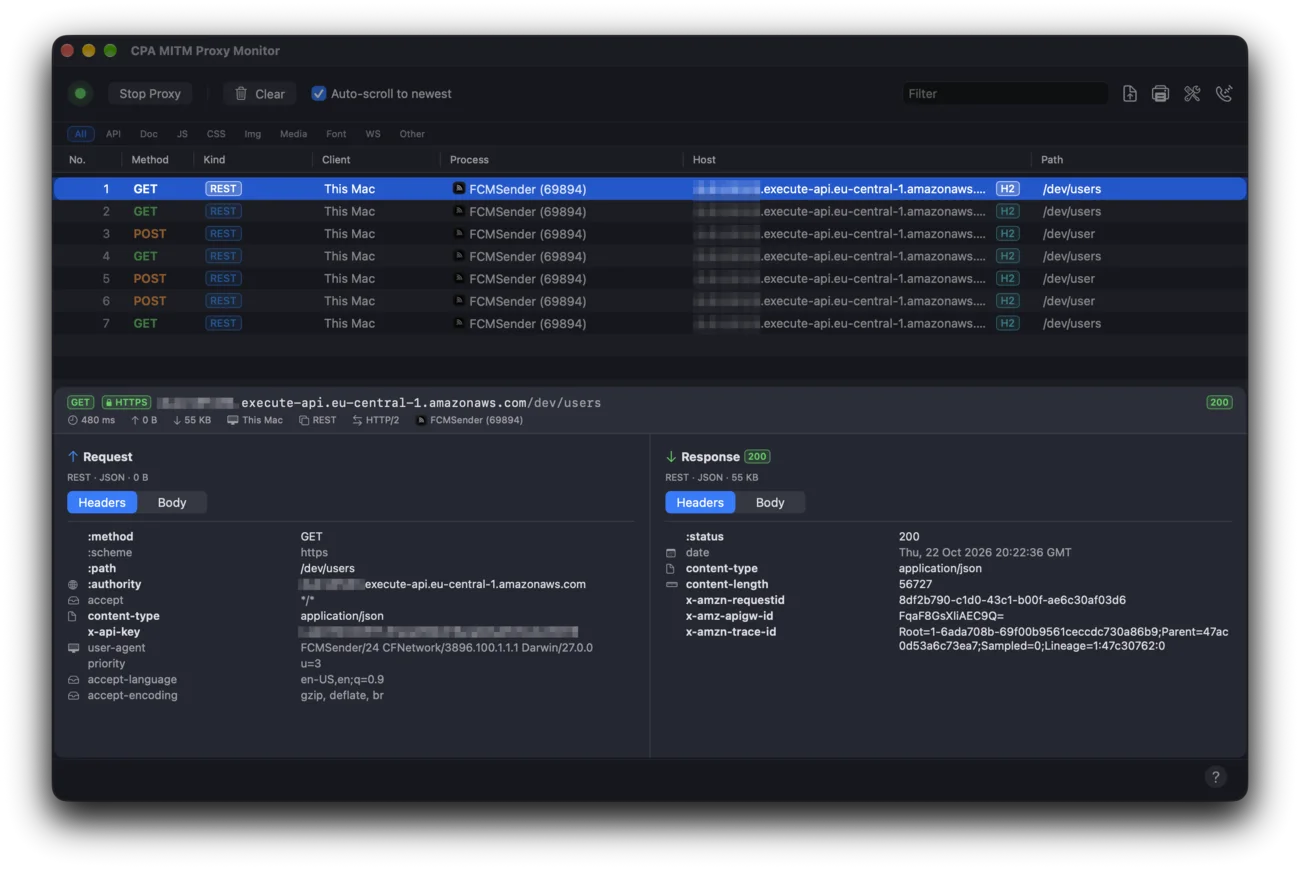Click the green 200 badge beside Response
The width and height of the screenshot is (1300, 870).
pyautogui.click(x=757, y=457)
